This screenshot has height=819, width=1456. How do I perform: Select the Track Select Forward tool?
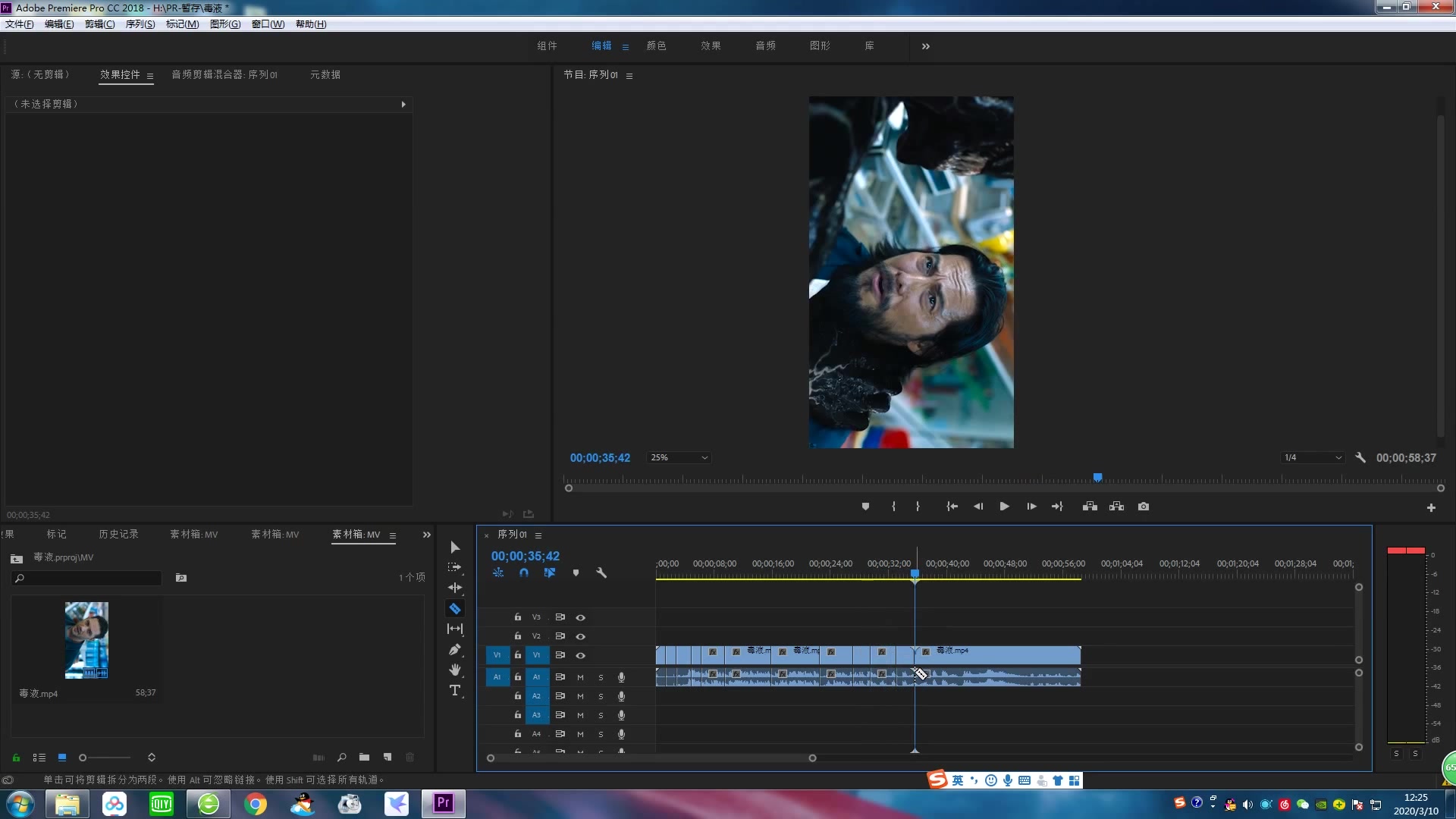tap(455, 567)
